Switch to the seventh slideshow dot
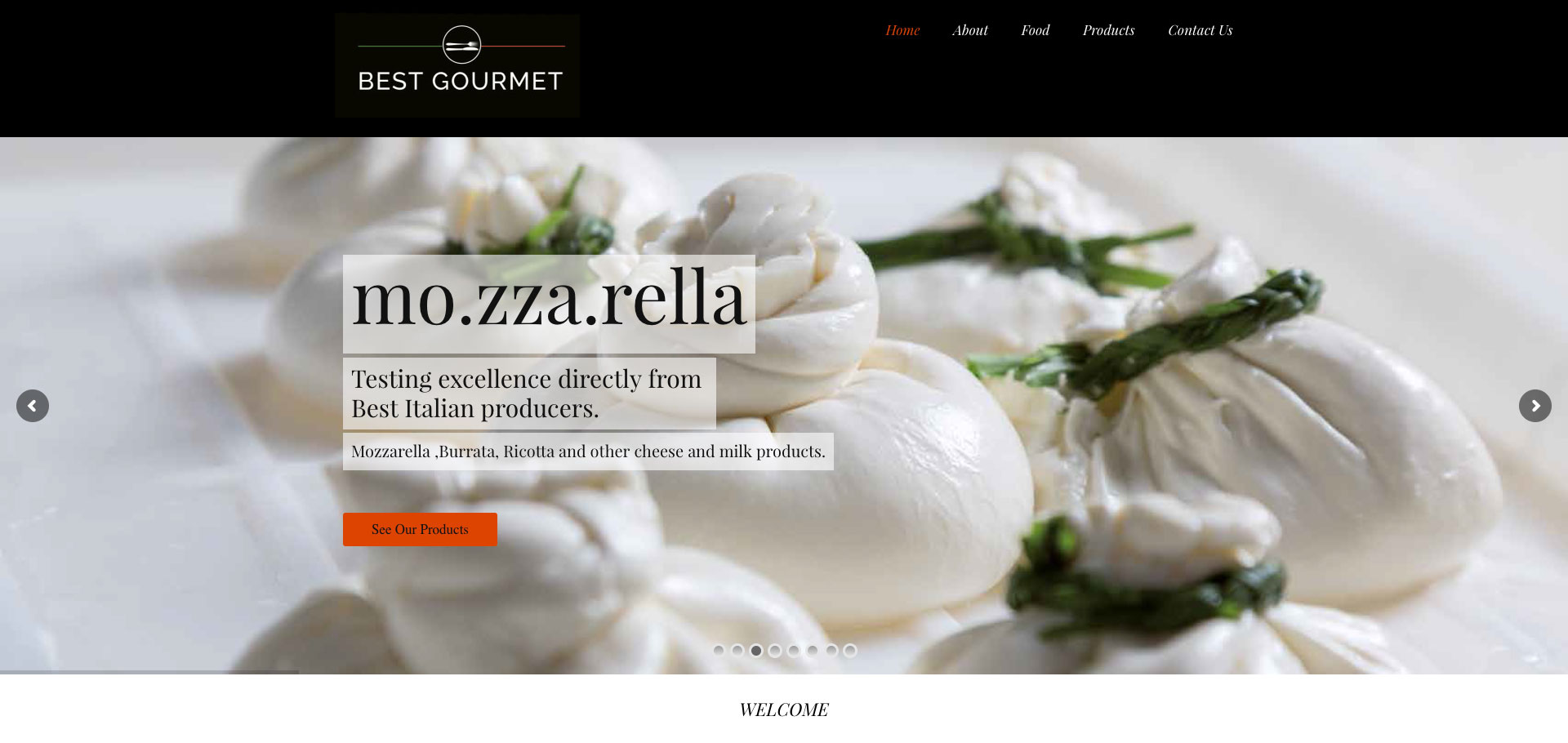This screenshot has width=1568, height=743. (831, 651)
